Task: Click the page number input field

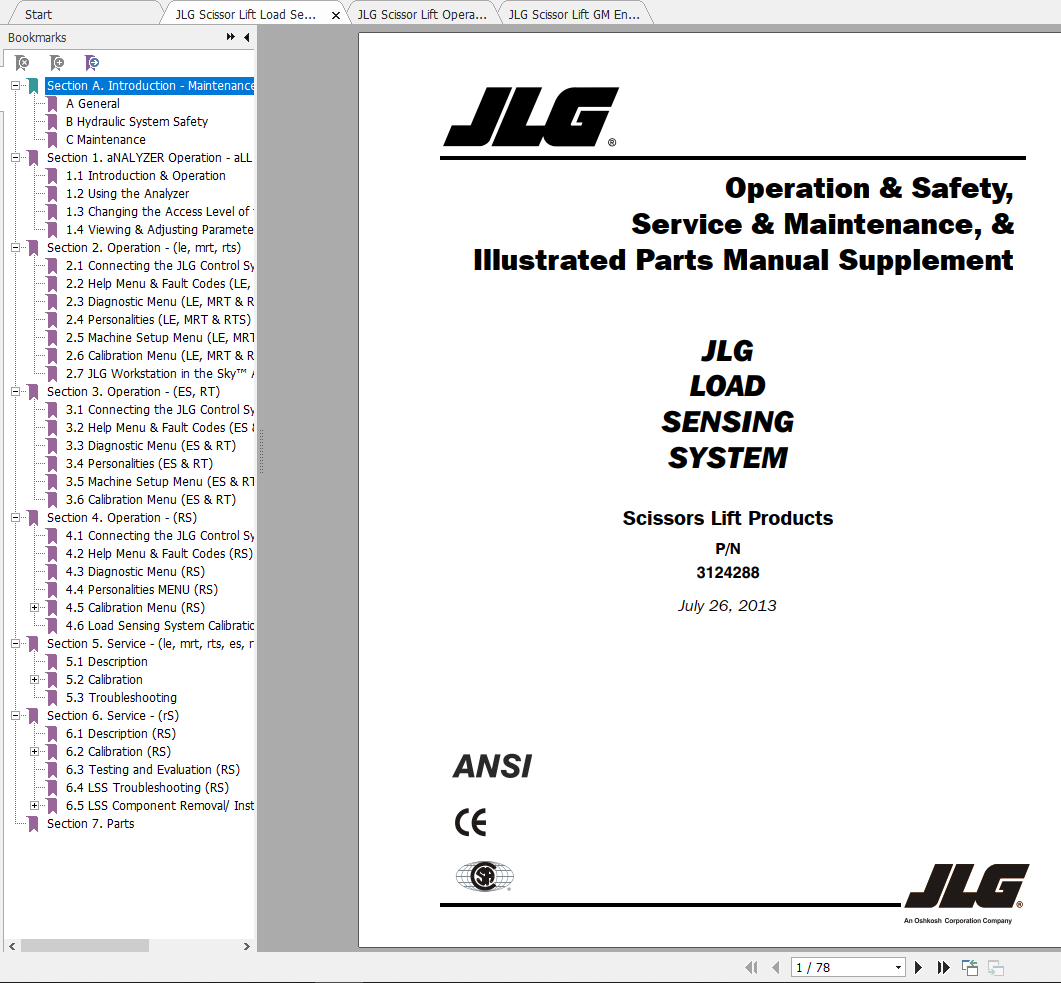Action: [x=841, y=967]
